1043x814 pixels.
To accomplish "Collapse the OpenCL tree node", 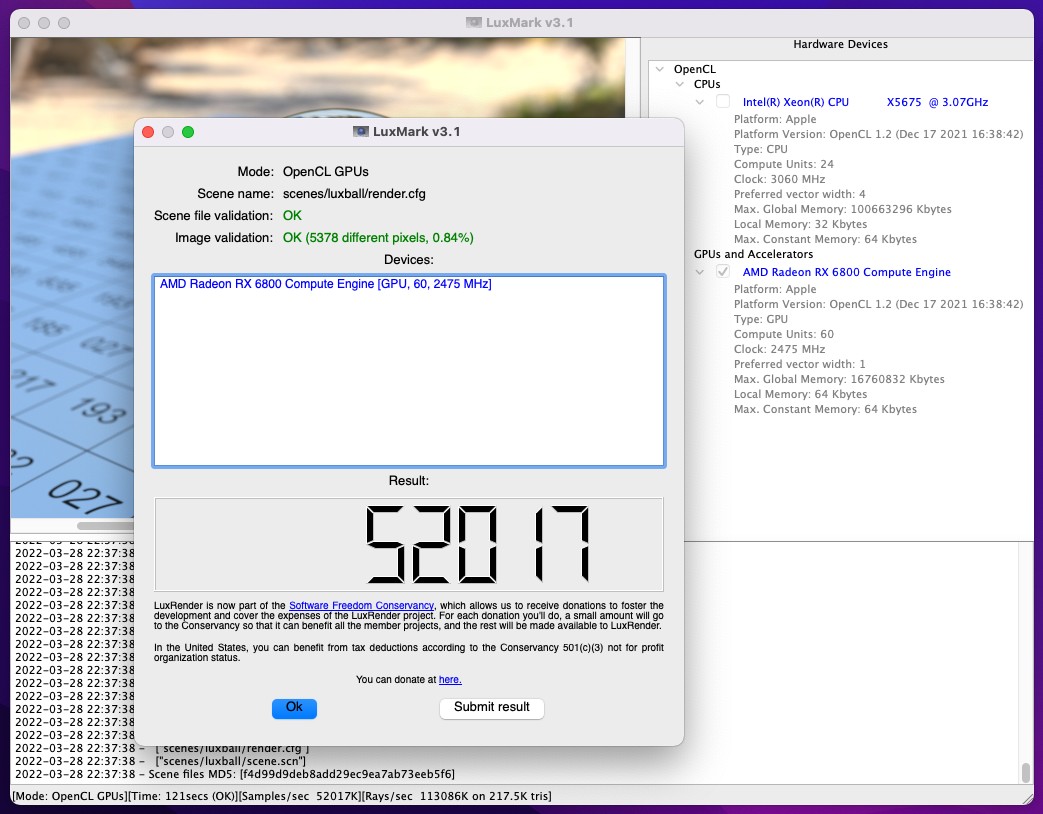I will (659, 68).
